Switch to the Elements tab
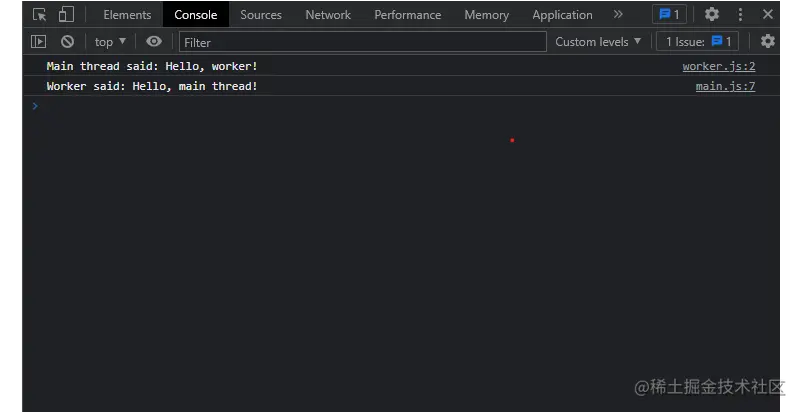Viewport: 800px width, 412px height. [x=127, y=15]
